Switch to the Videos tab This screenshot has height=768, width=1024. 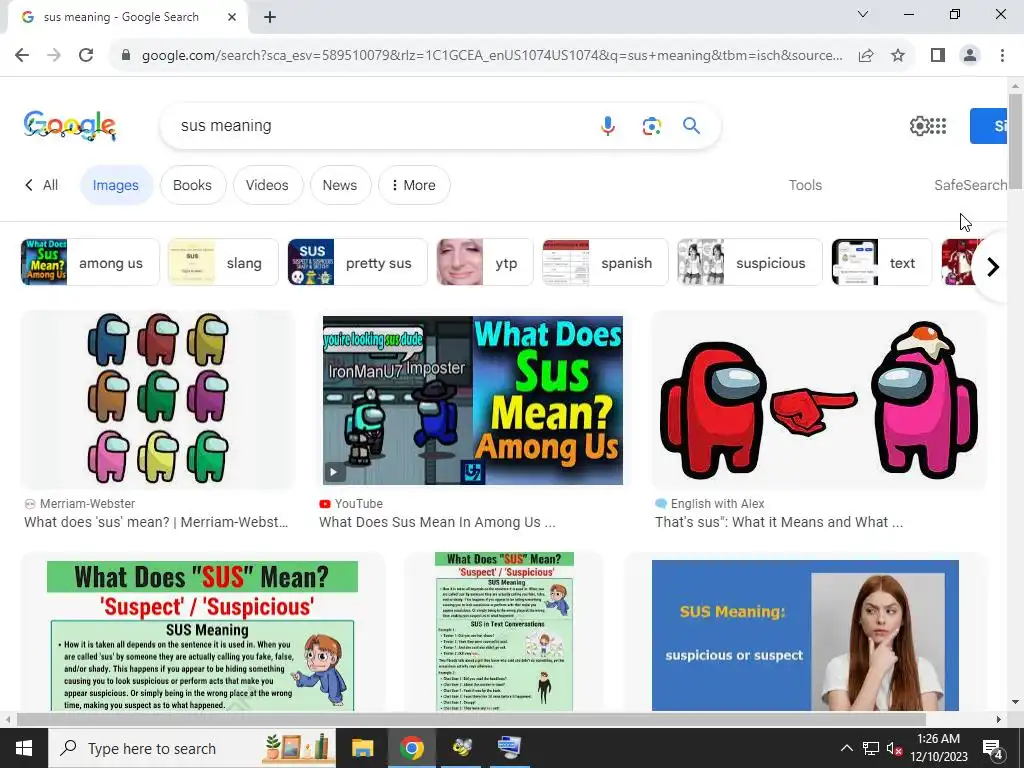click(267, 185)
